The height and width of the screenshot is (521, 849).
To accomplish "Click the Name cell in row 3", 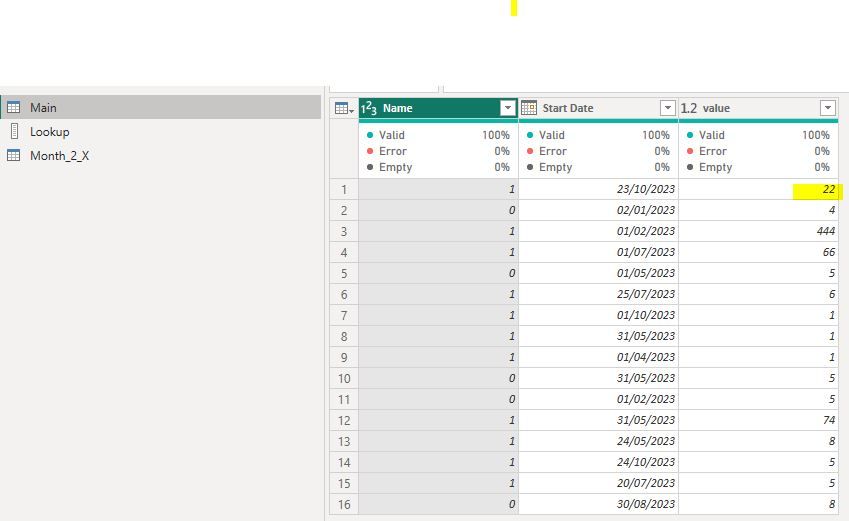I will click(438, 231).
